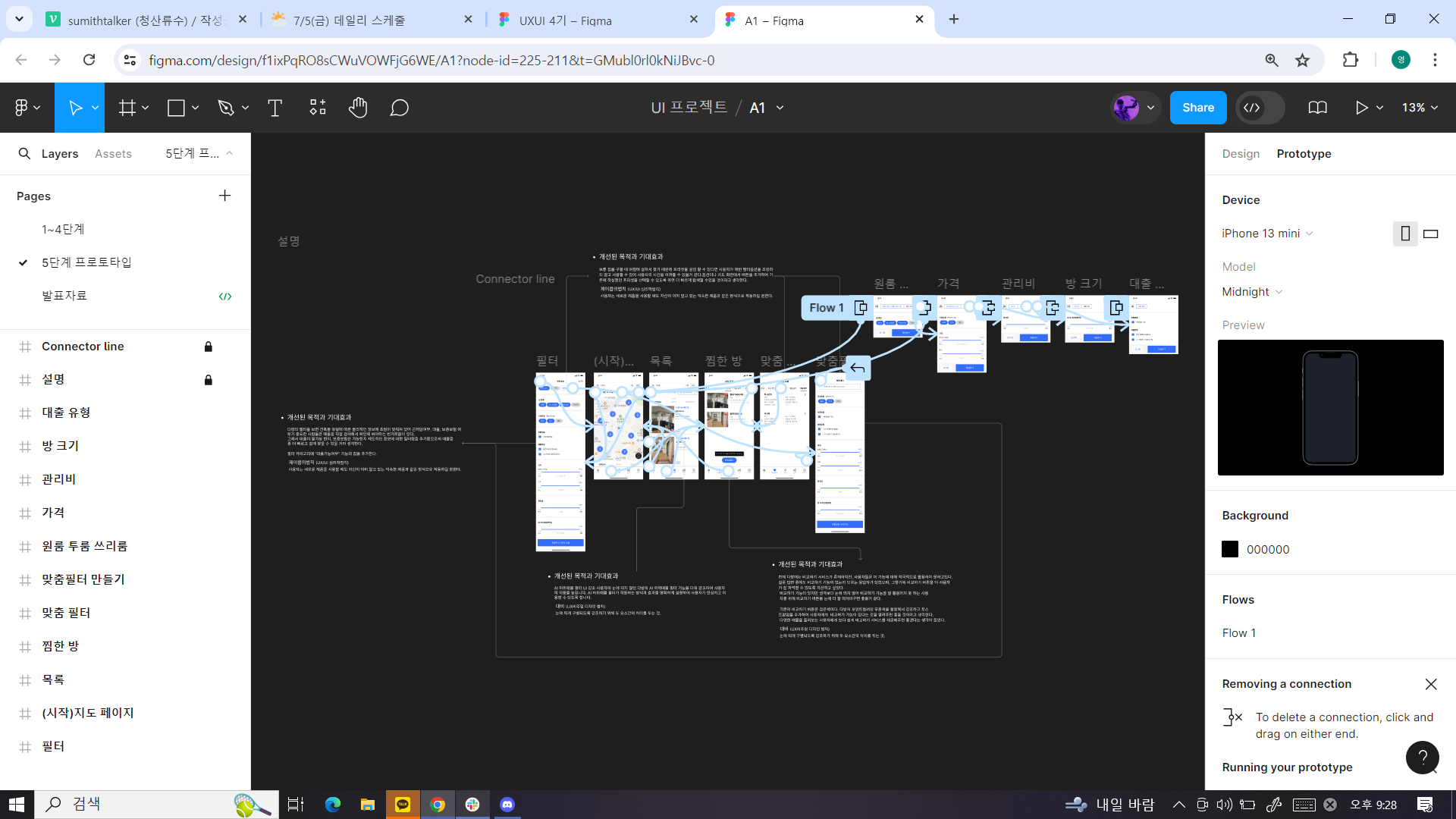Open the Comment tool
Screen dimensions: 1456x819
[400, 108]
